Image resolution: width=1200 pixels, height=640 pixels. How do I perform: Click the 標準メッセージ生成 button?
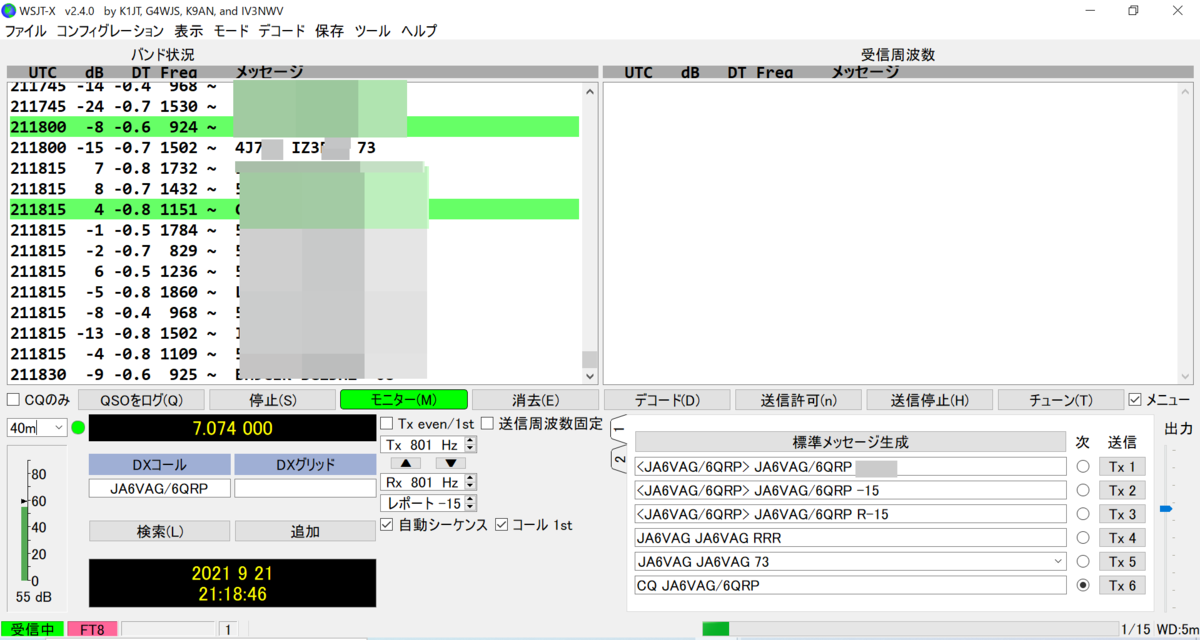pos(850,442)
